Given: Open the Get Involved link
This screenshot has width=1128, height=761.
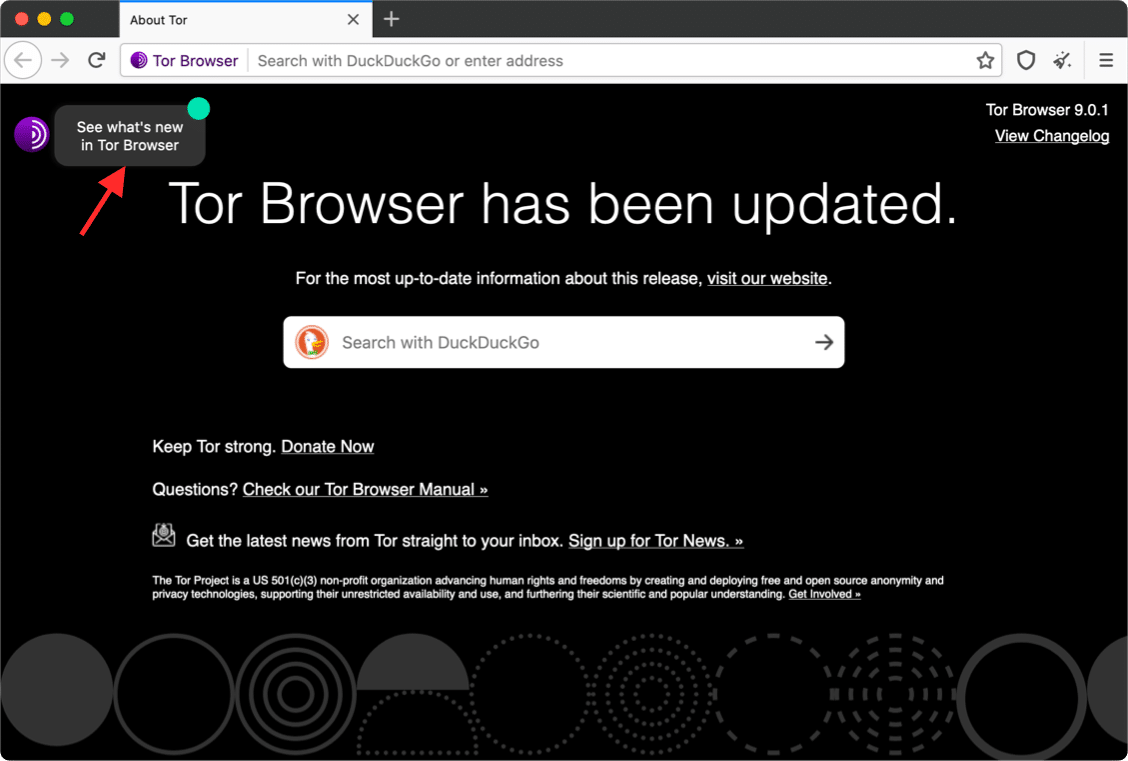Looking at the screenshot, I should tap(824, 594).
